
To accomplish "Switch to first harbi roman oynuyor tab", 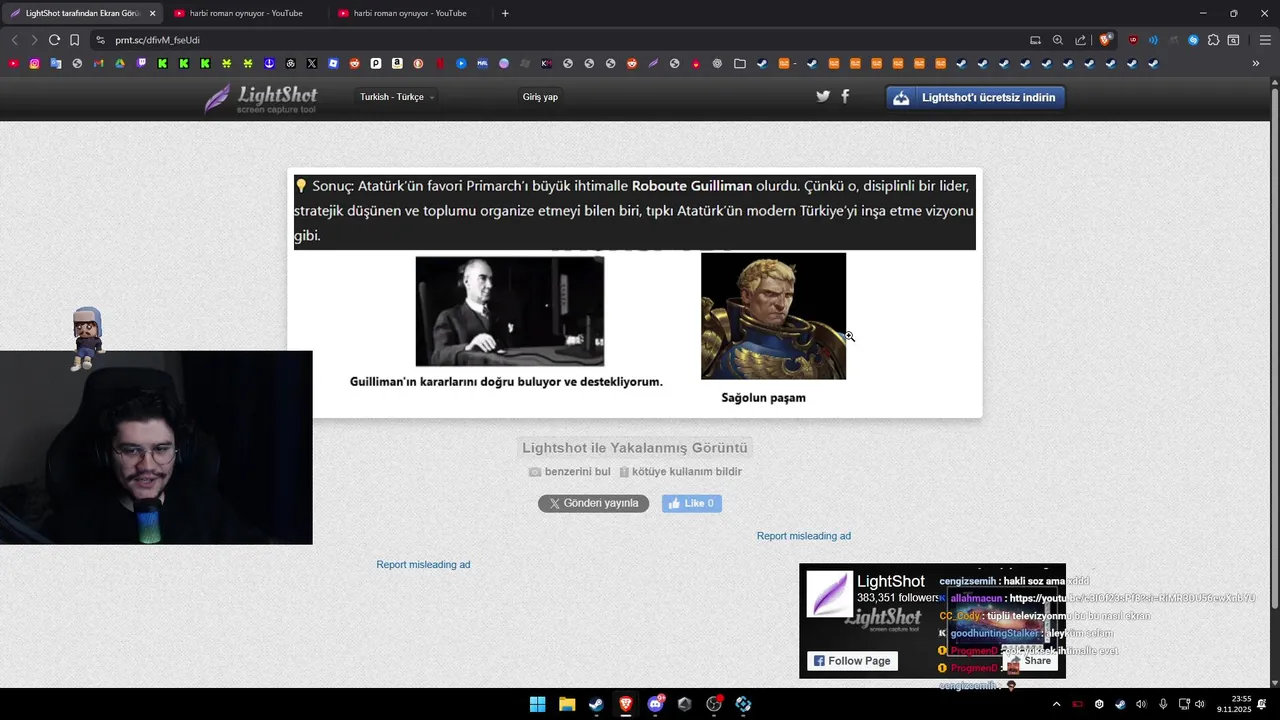I will (x=246, y=13).
